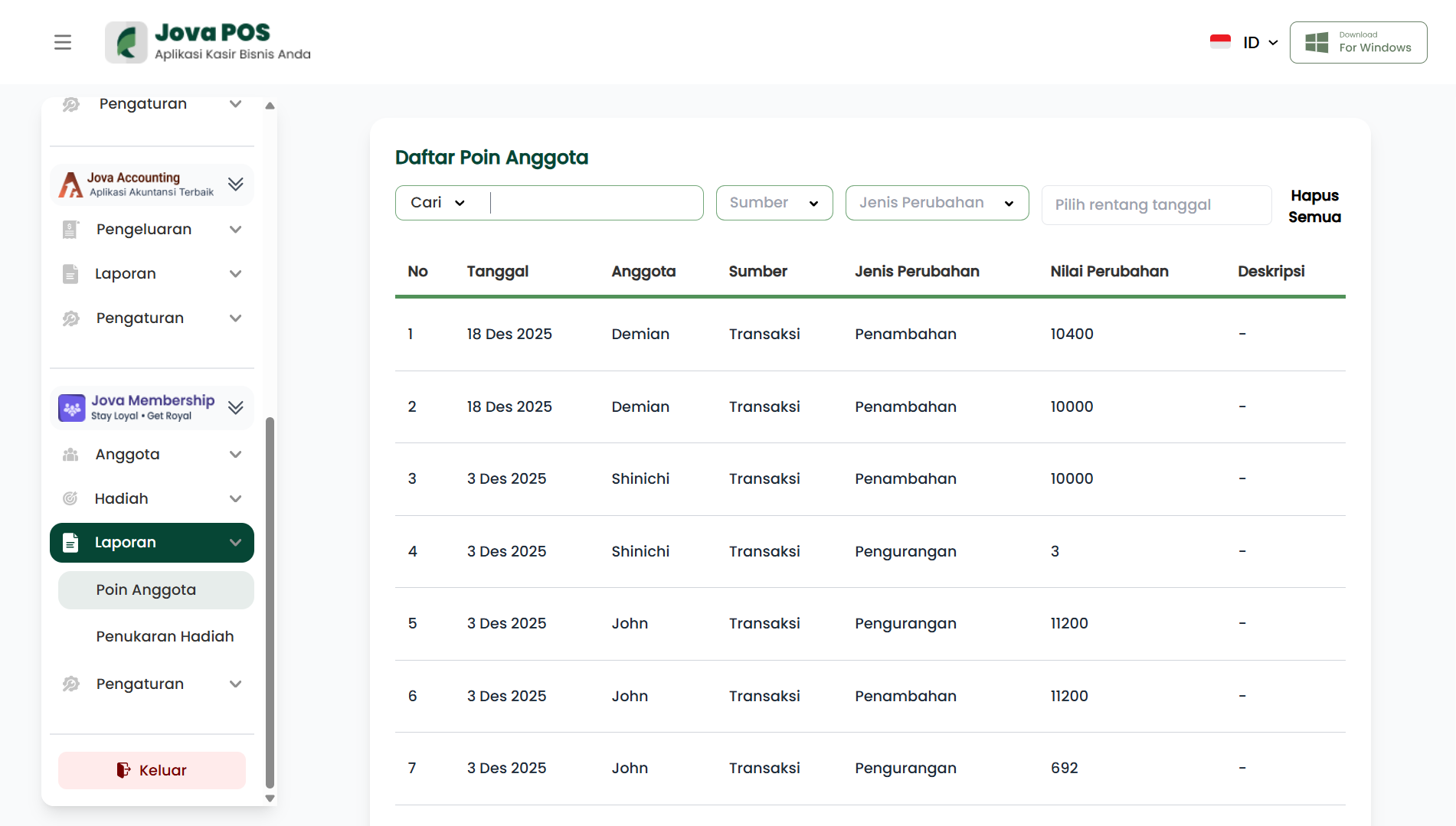Open the Cari search type dropdown

click(438, 203)
